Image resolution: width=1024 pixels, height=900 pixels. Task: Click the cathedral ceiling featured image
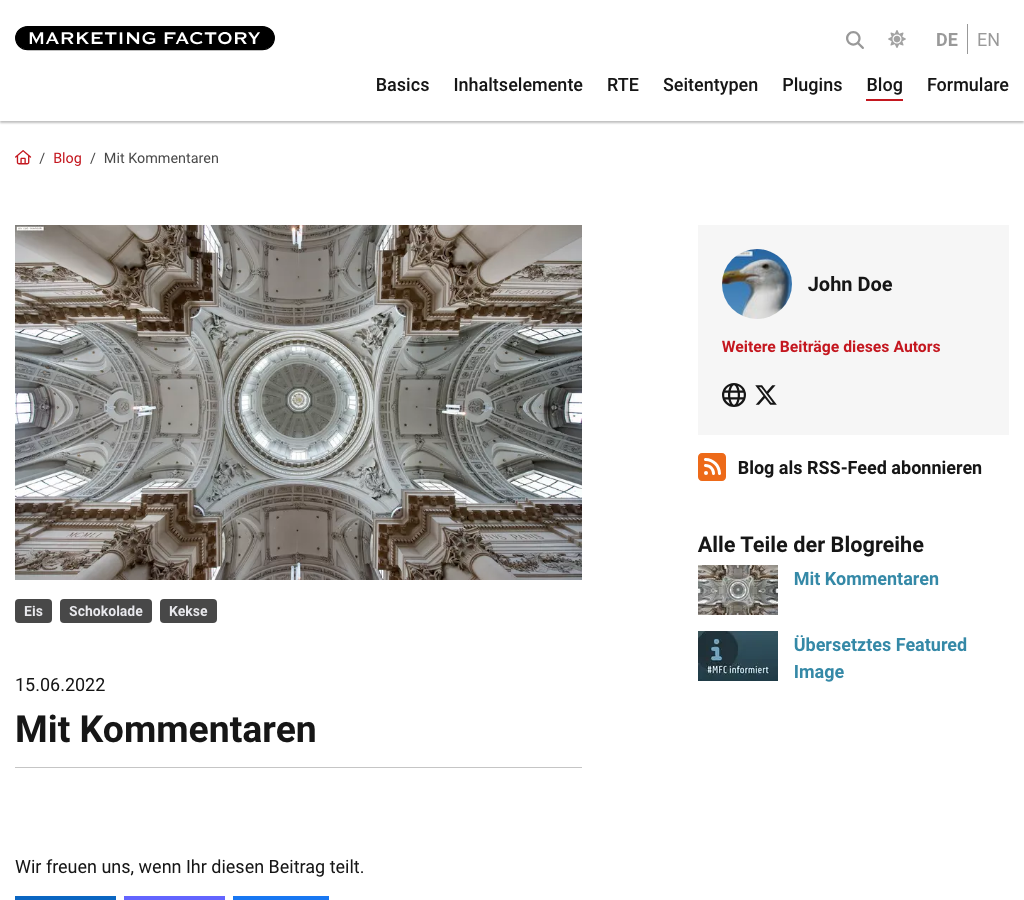(298, 402)
